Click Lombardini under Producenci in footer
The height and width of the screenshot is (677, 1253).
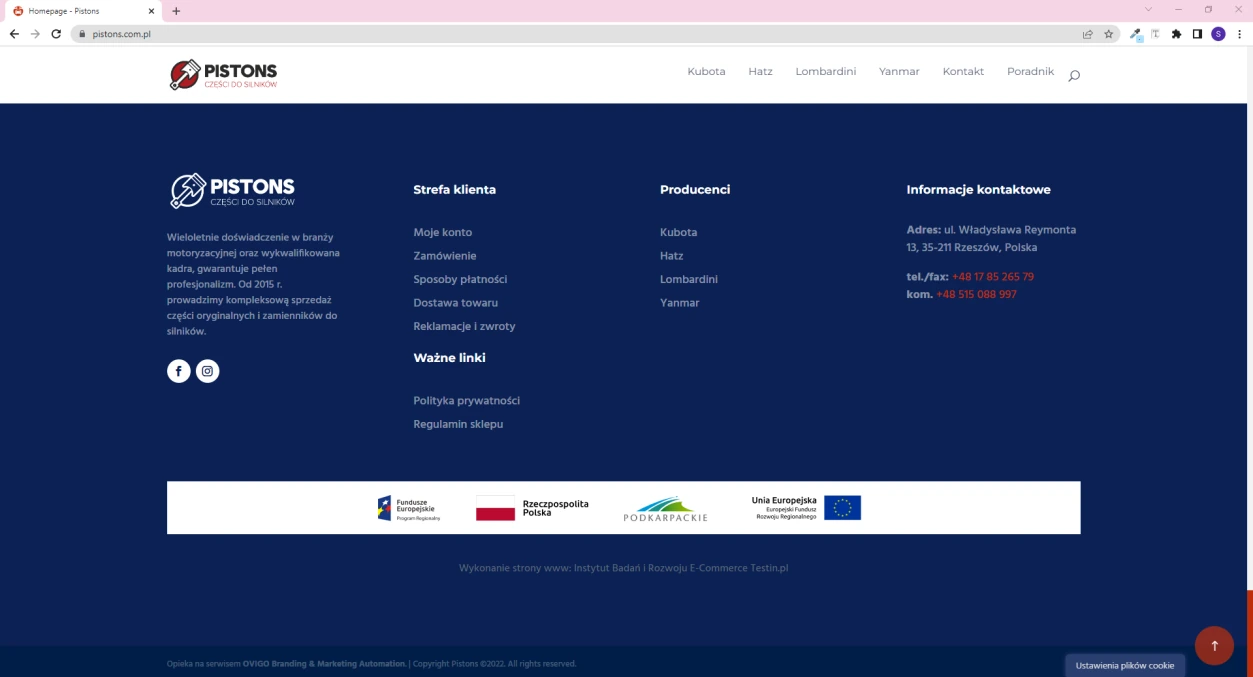(689, 279)
